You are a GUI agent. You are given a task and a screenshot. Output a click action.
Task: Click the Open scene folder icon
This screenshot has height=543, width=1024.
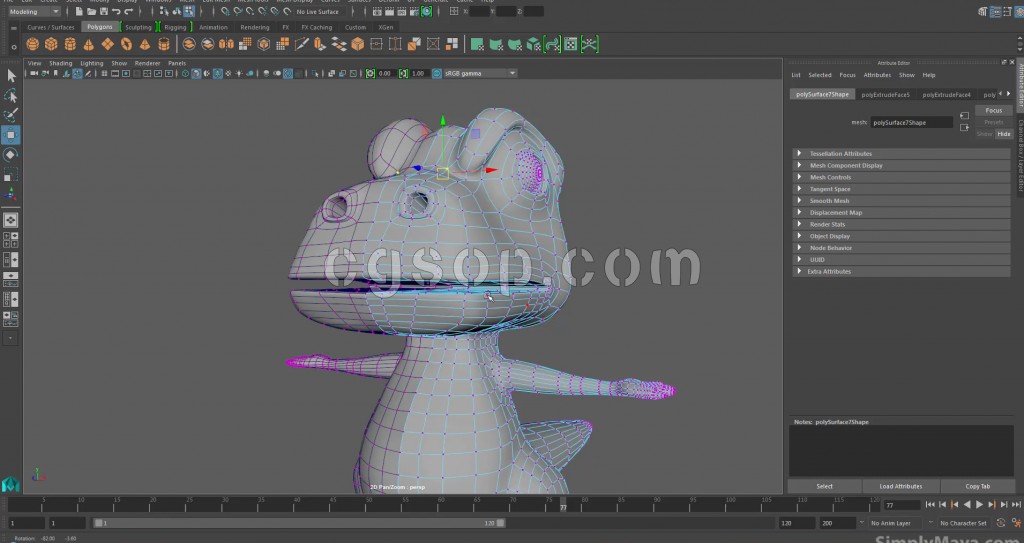click(91, 12)
